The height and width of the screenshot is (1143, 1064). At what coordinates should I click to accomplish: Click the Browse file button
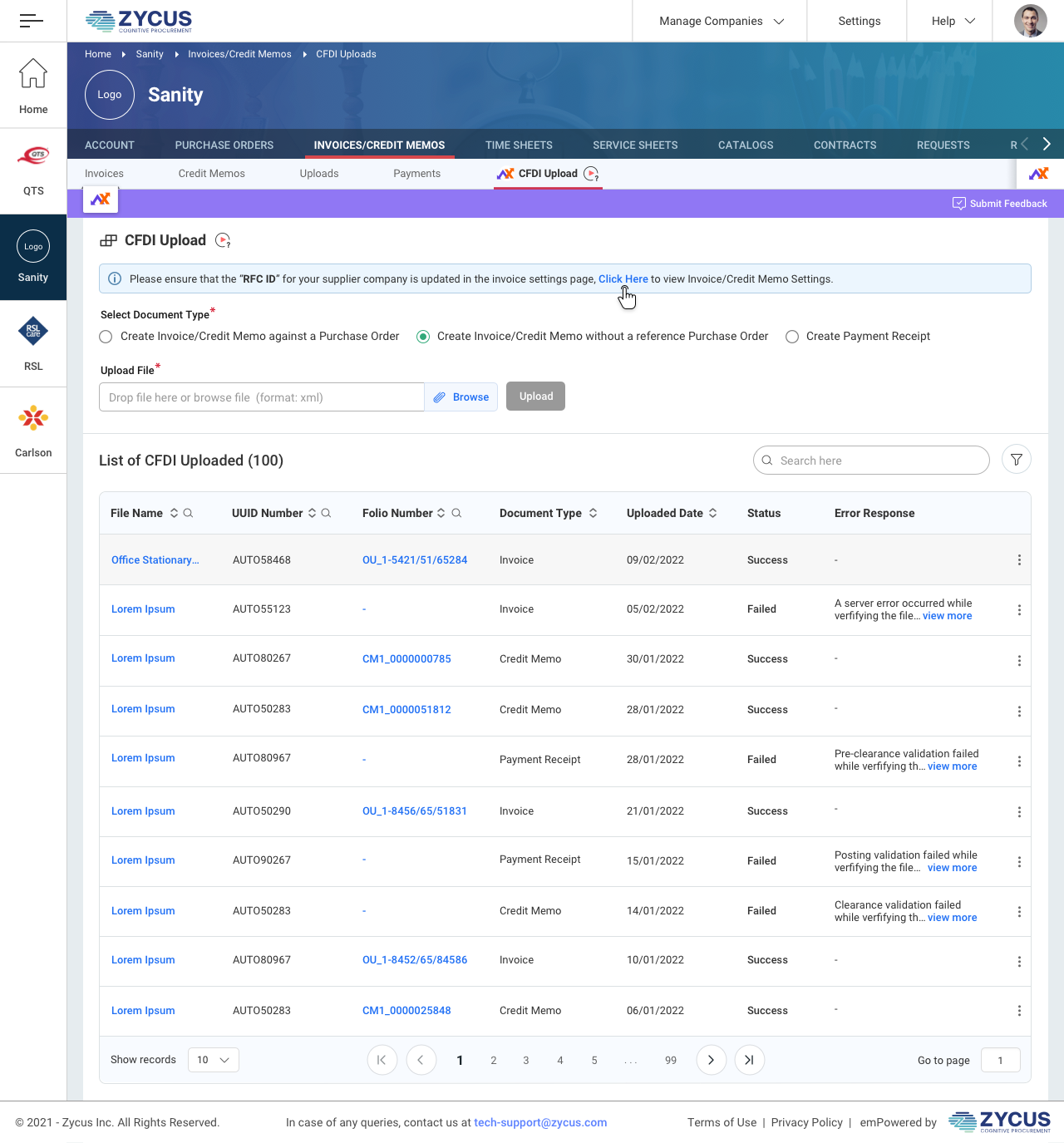(461, 397)
